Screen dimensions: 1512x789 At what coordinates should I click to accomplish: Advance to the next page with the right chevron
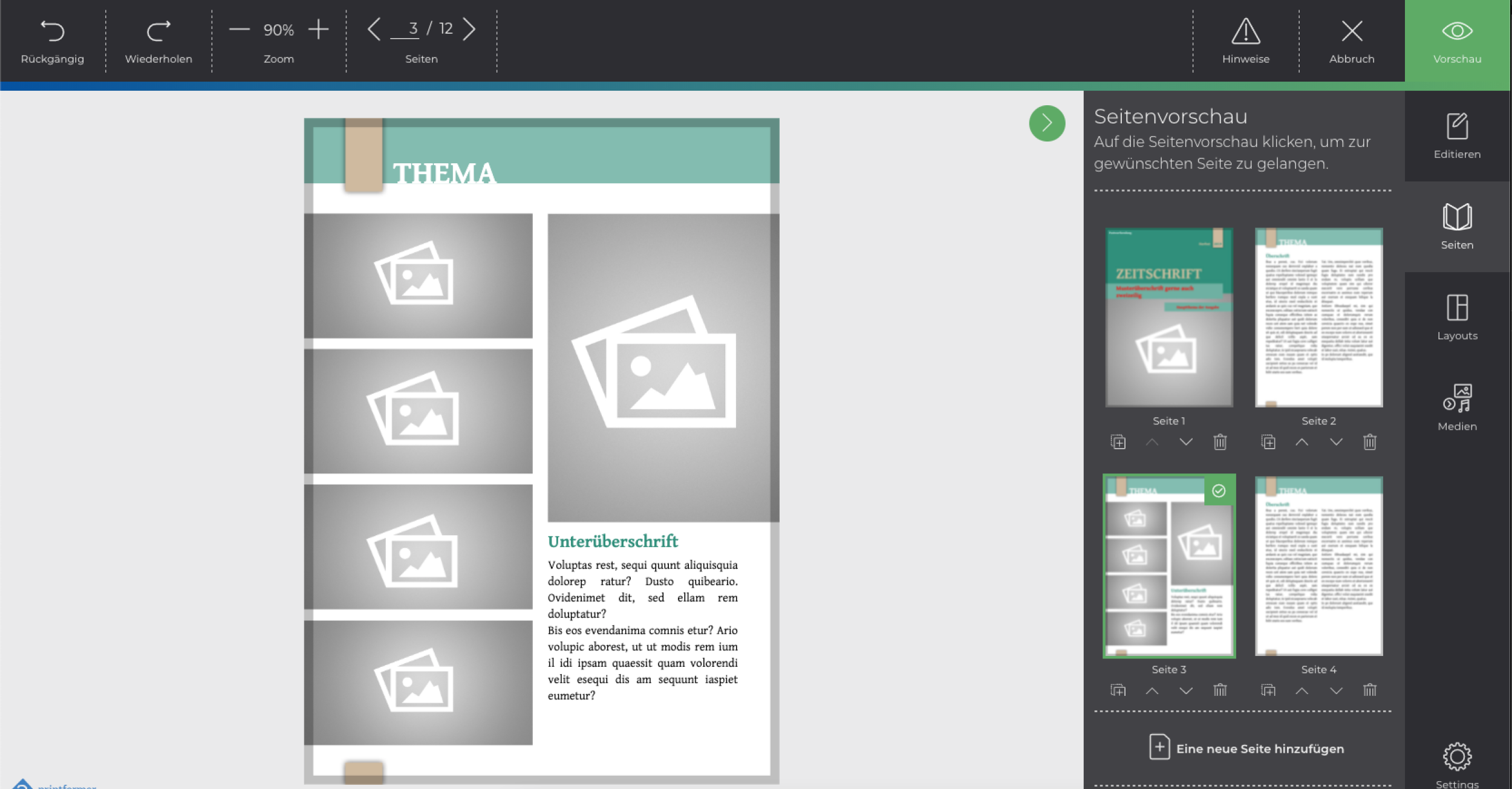click(470, 28)
